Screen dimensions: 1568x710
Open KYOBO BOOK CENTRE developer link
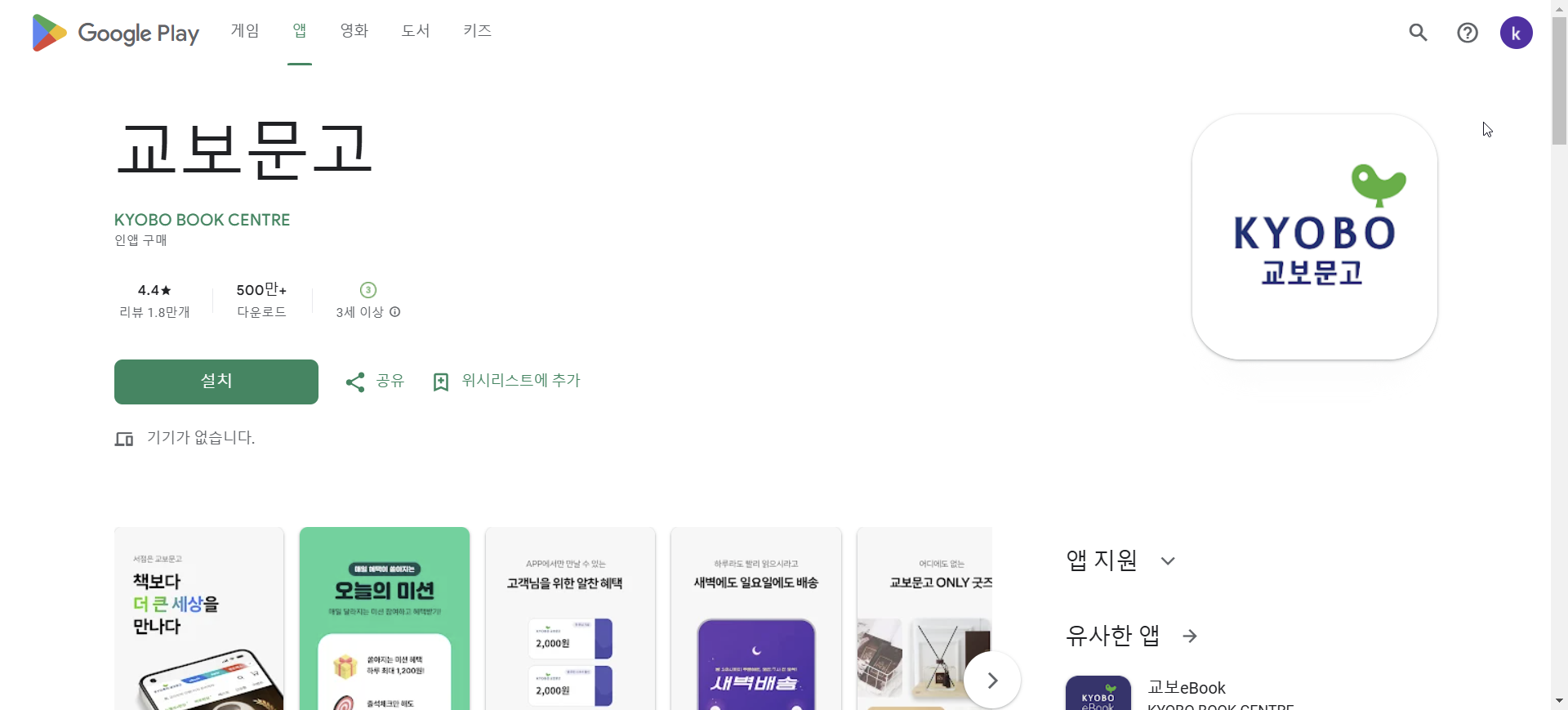(x=203, y=220)
